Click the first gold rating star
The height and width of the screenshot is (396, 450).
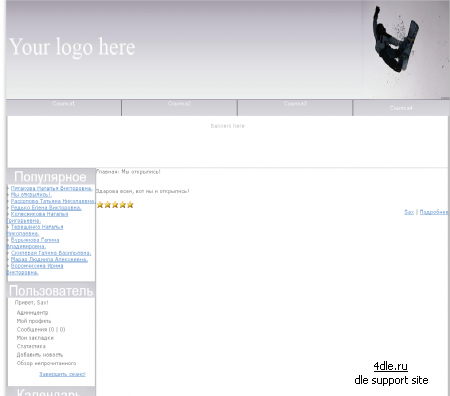100,205
